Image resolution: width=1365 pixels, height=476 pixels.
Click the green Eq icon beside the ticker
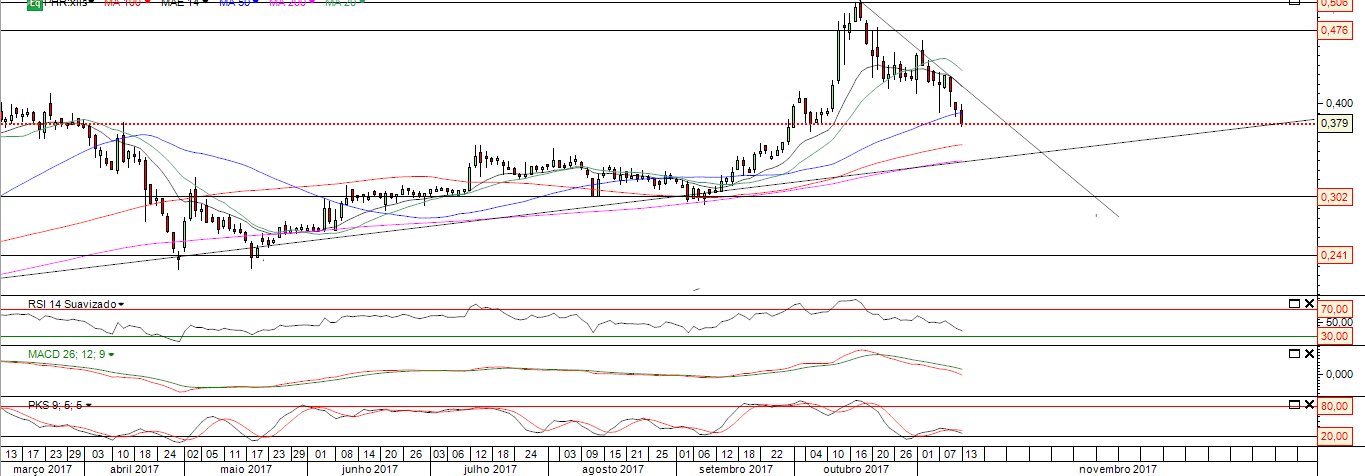33,4
